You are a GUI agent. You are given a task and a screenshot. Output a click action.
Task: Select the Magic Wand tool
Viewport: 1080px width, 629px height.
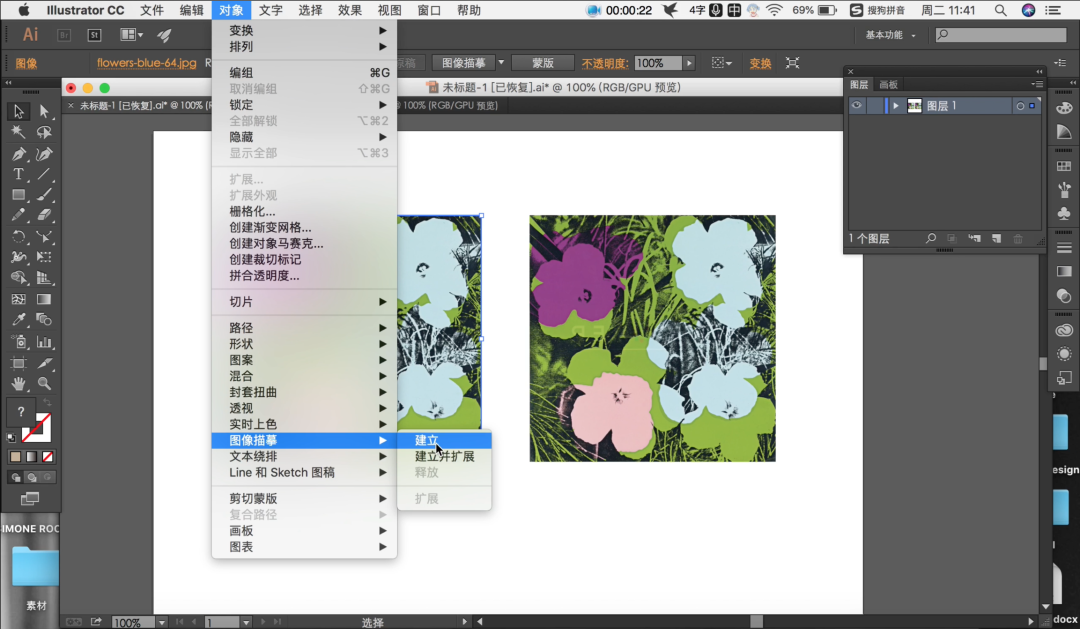click(x=19, y=132)
